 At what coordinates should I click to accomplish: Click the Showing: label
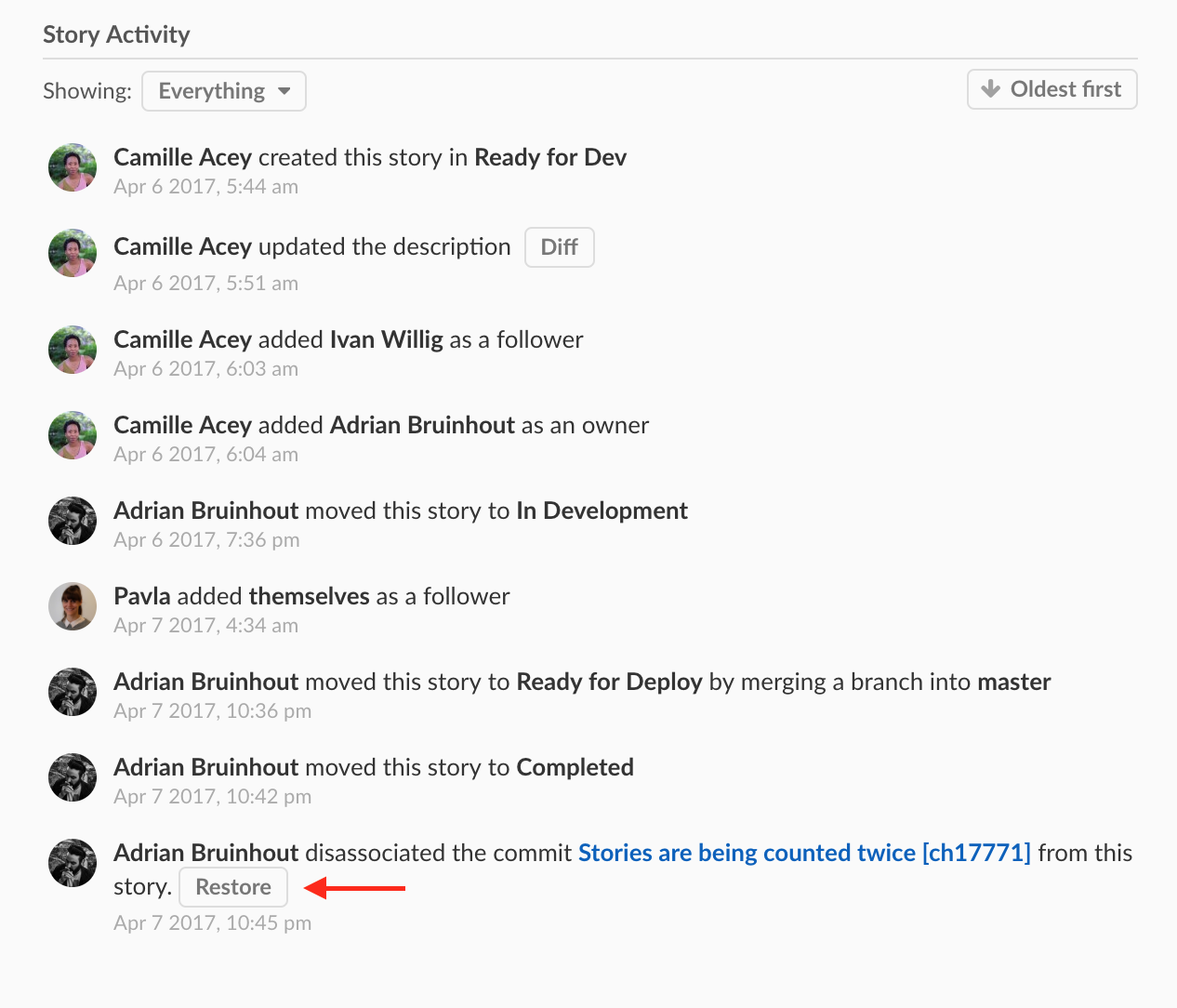pos(87,91)
